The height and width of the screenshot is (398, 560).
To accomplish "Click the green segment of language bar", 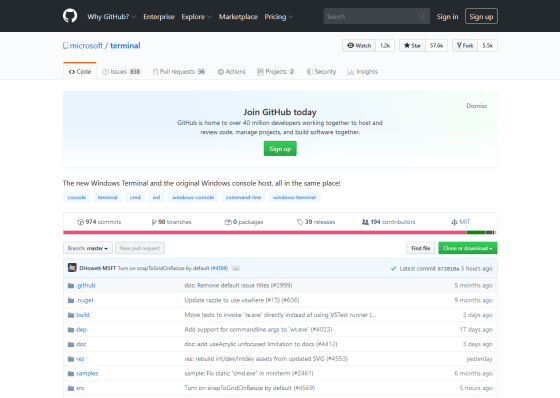I will pyautogui.click(x=476, y=233).
